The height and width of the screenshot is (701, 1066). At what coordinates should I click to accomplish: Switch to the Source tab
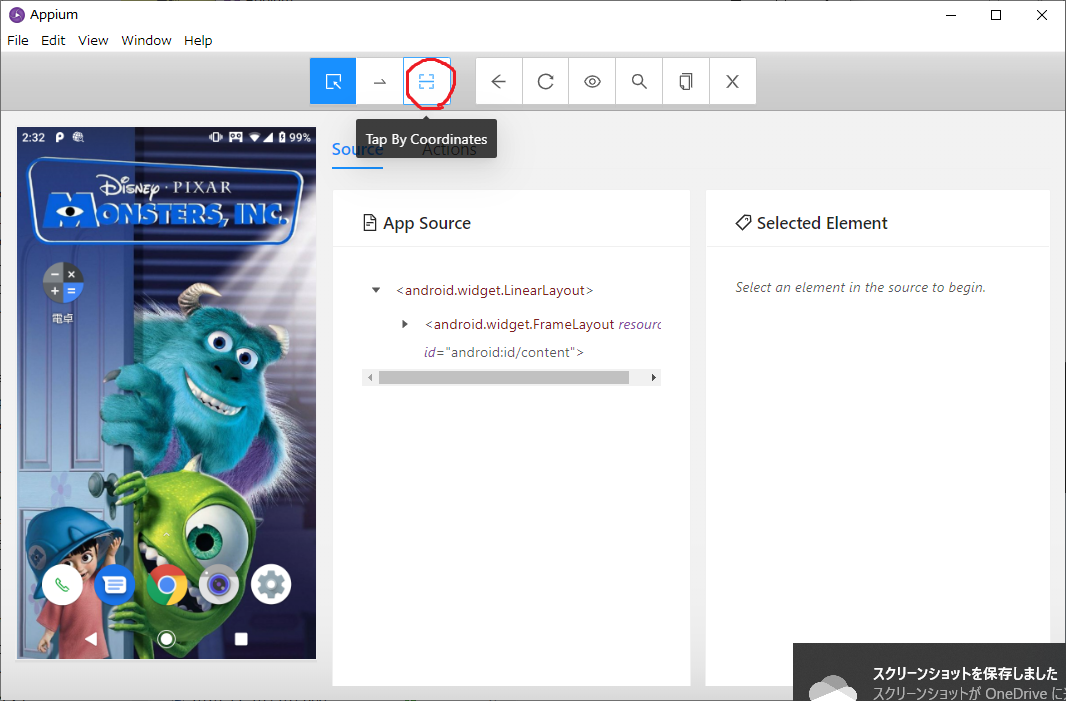point(357,150)
